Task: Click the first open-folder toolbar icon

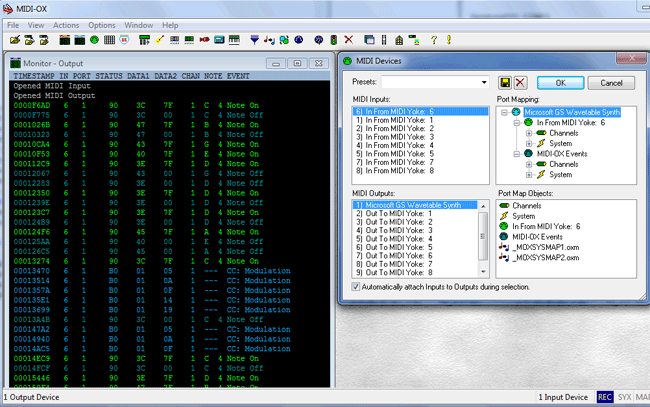Action: (x=15, y=40)
